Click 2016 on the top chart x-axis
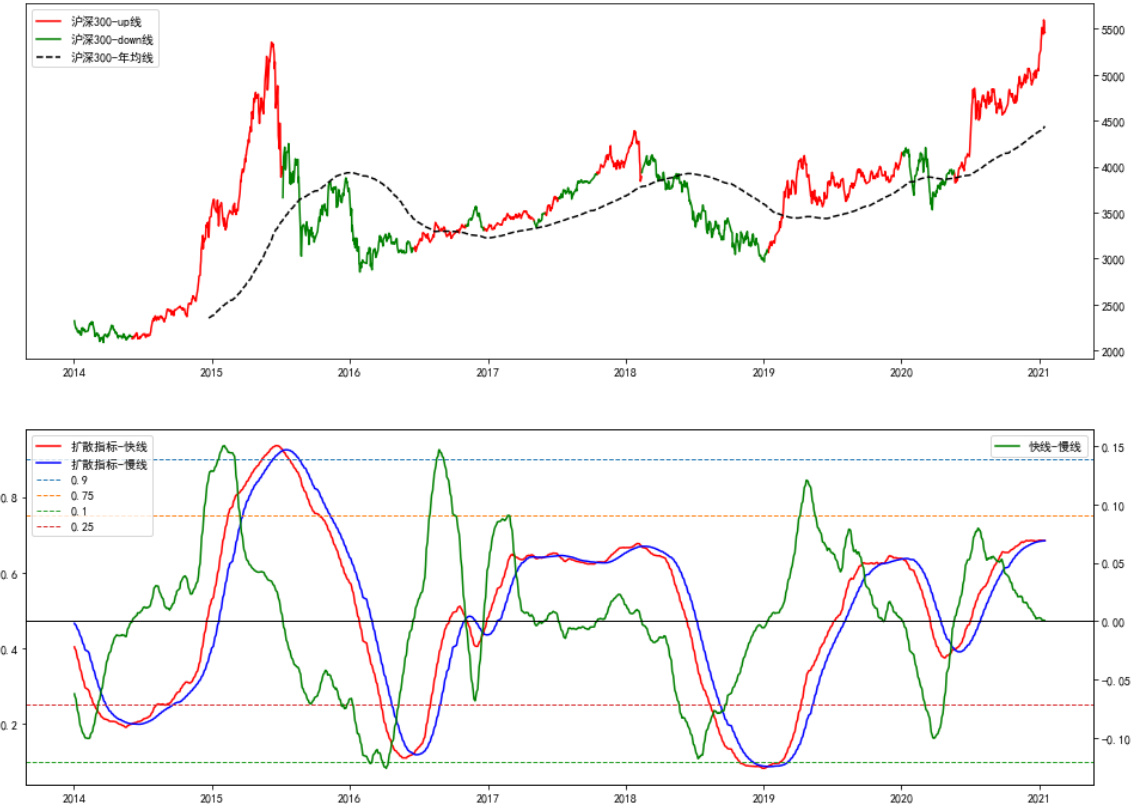The height and width of the screenshot is (810, 1137). click(349, 372)
